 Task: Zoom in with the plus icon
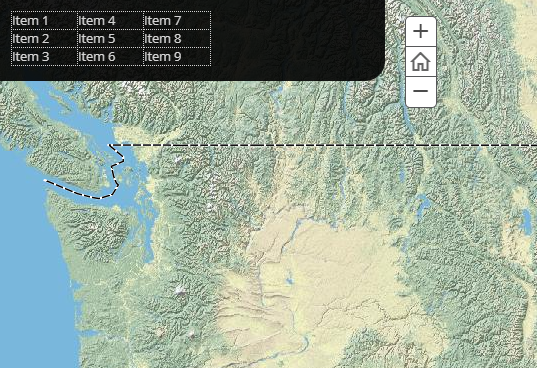pyautogui.click(x=421, y=31)
